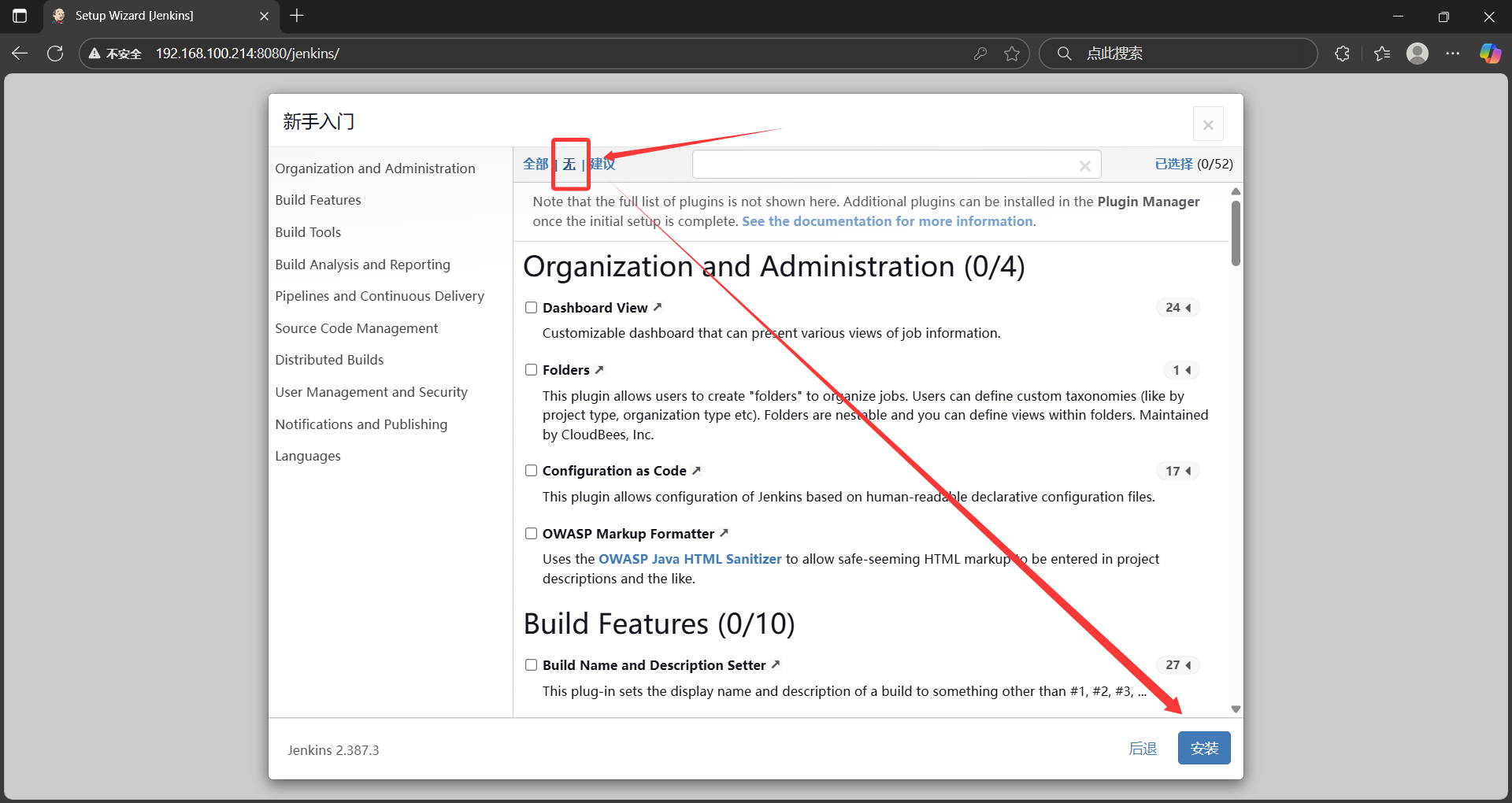This screenshot has width=1512, height=803.
Task: Expand Dashboard View dependencies count 24
Action: [x=1178, y=307]
